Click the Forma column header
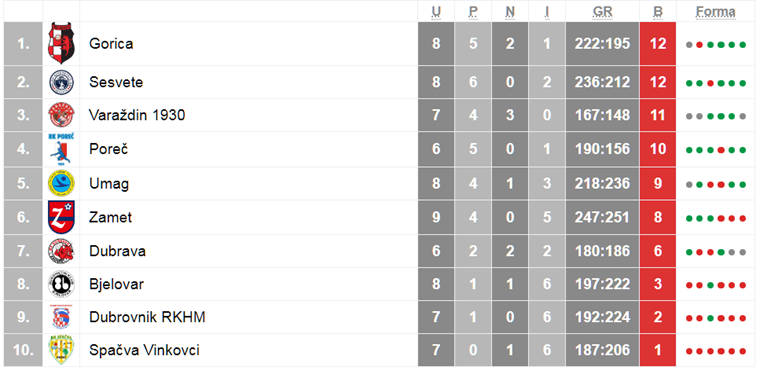Image resolution: width=760 pixels, height=378 pixels. (x=716, y=12)
